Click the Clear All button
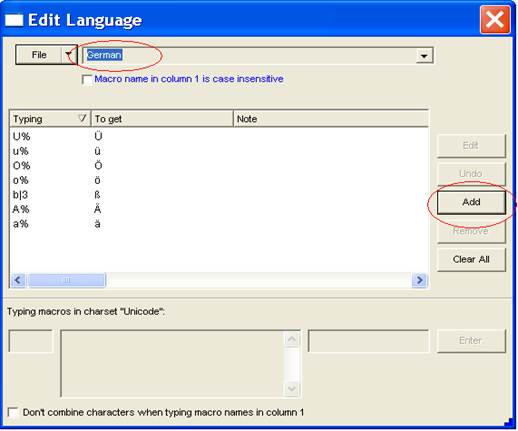The height and width of the screenshot is (431, 518). 471,260
